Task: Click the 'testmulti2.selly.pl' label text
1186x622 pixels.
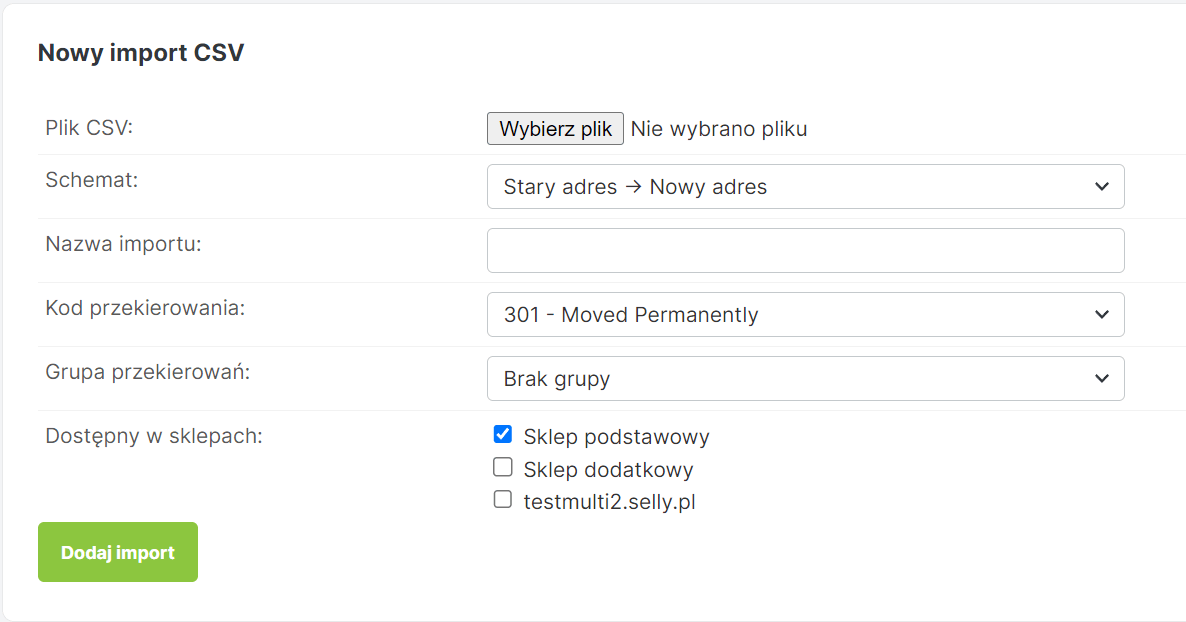Action: [609, 502]
